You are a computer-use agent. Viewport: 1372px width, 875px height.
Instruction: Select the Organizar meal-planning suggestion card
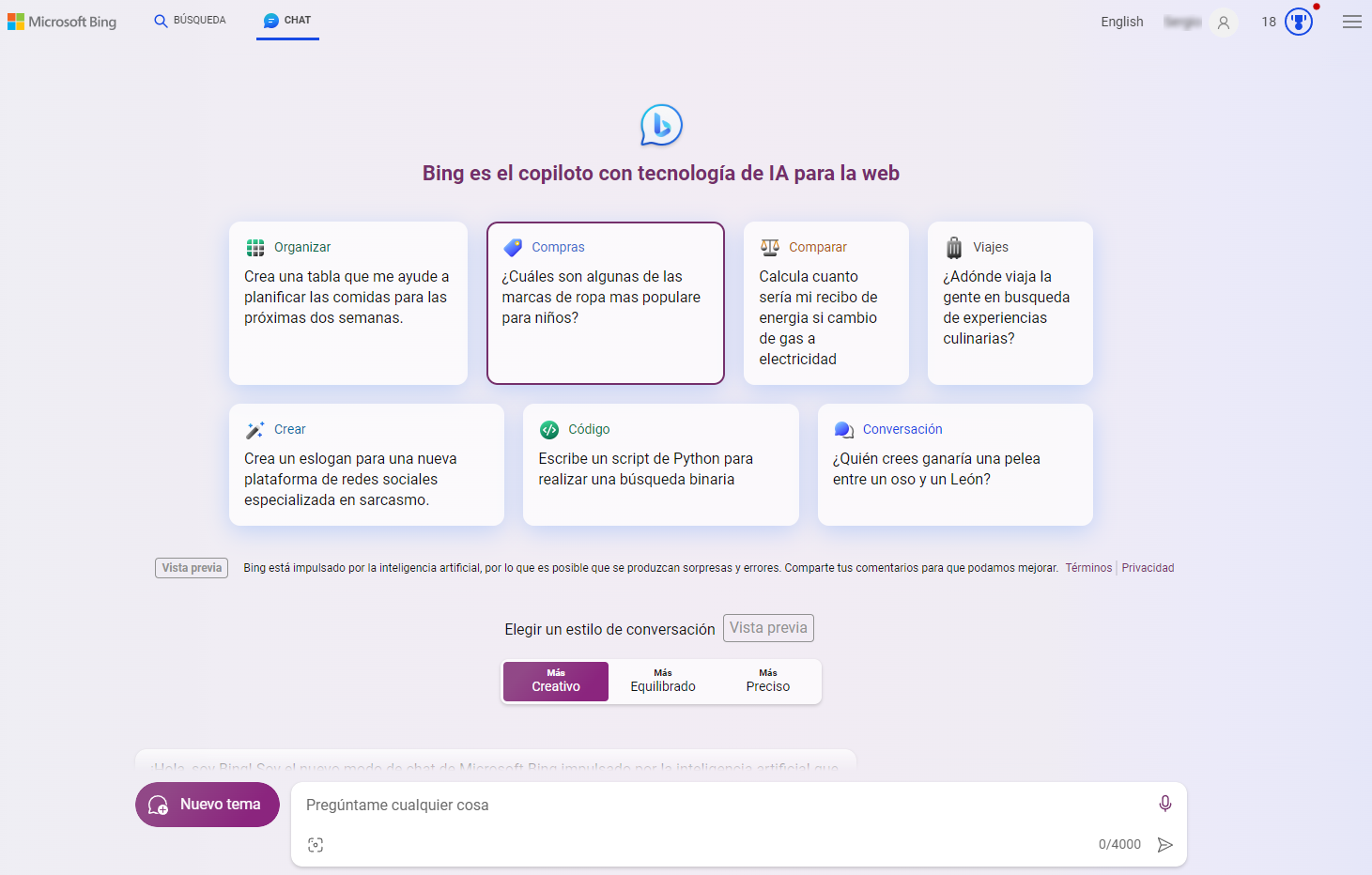(348, 303)
